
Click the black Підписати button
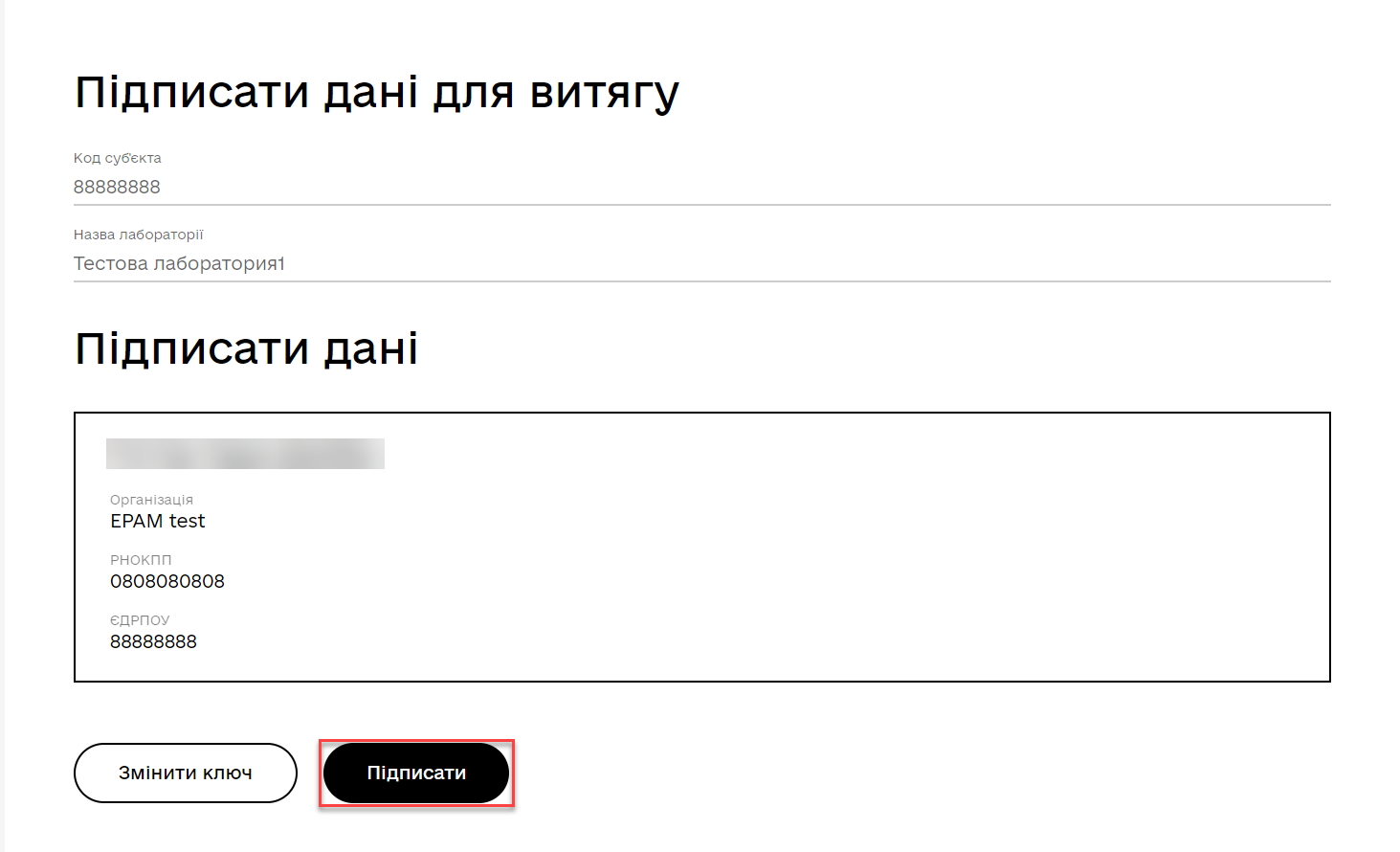pos(416,773)
